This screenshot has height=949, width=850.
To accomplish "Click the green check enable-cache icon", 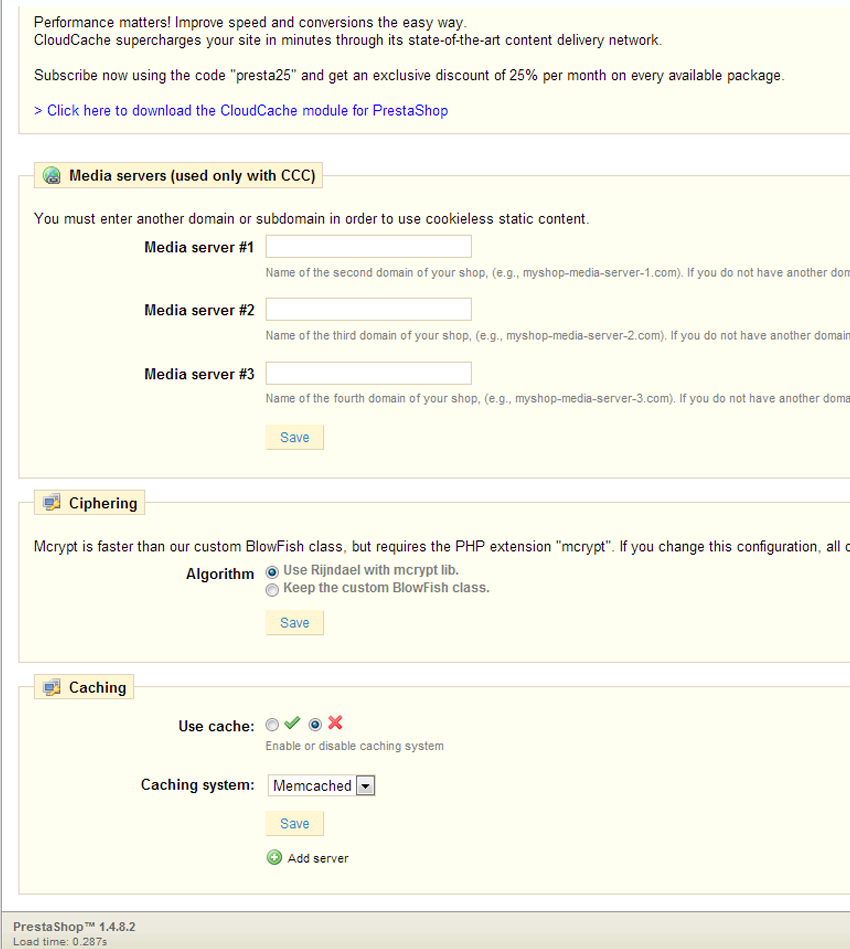I will 292,723.
